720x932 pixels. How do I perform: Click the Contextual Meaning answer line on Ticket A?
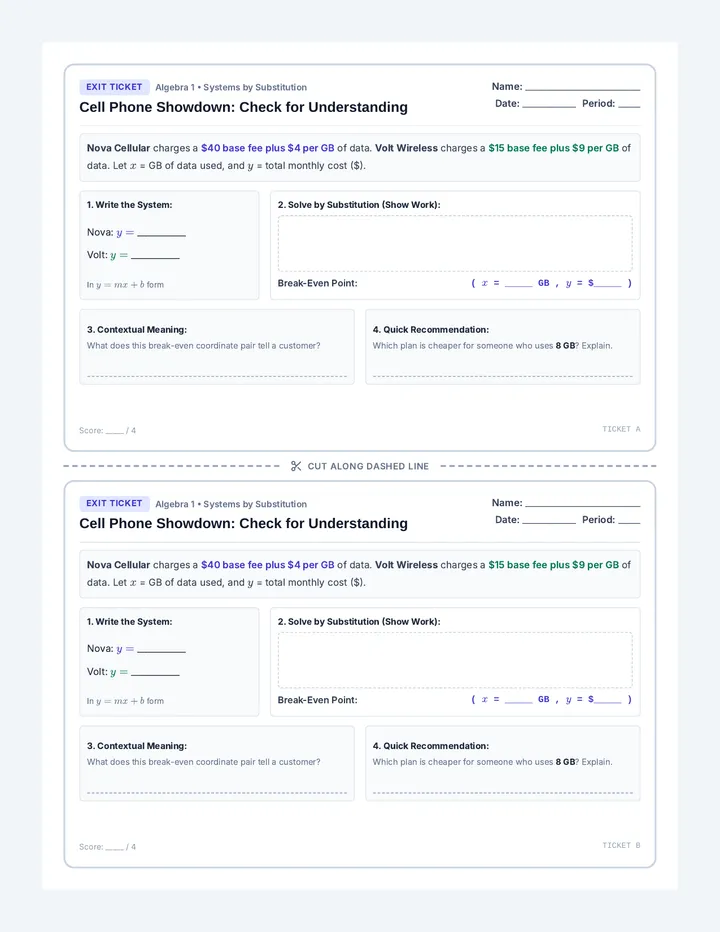(x=217, y=376)
